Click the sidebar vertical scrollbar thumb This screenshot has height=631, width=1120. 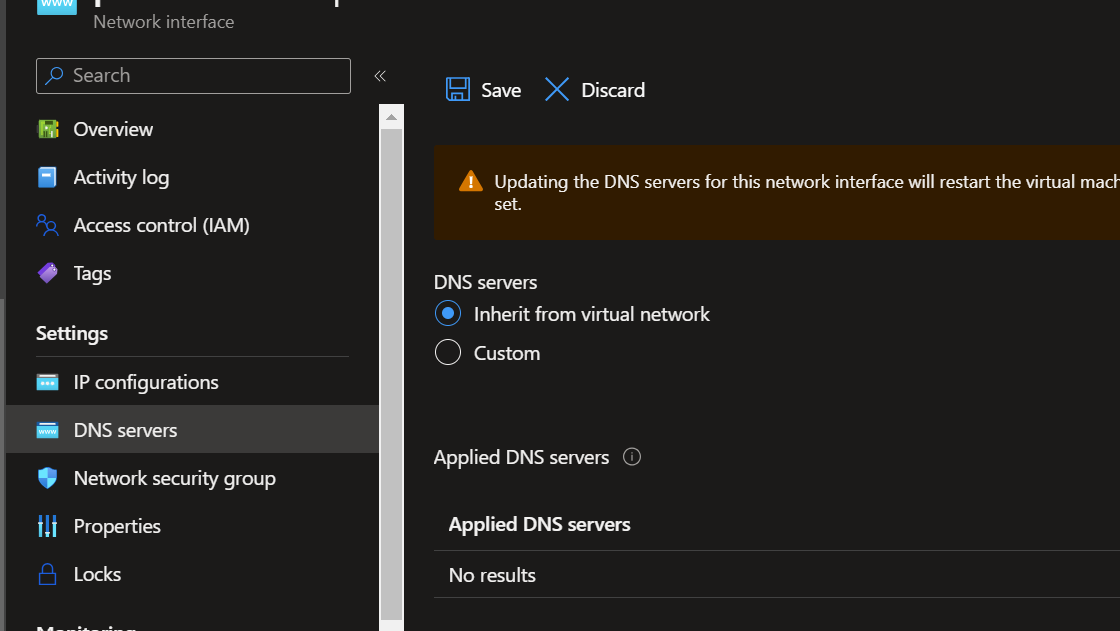(391, 374)
